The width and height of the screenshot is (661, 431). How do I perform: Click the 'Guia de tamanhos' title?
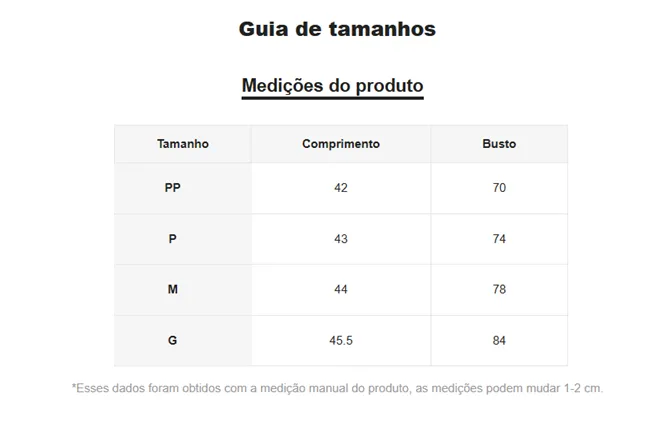[337, 29]
